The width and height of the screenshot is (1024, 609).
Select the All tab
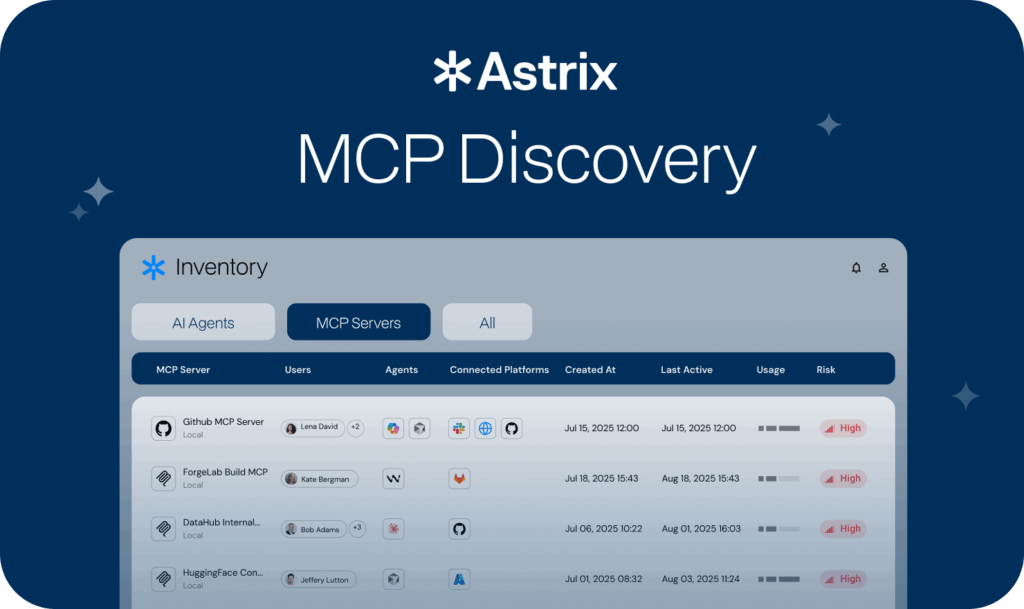click(x=487, y=323)
